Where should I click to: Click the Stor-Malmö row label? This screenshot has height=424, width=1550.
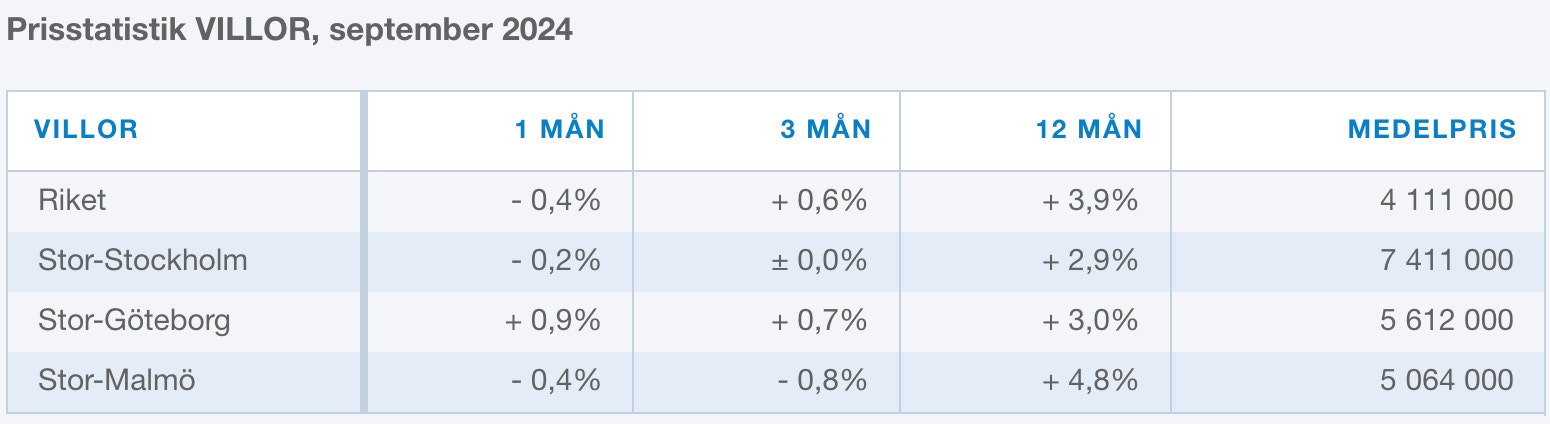pos(117,380)
